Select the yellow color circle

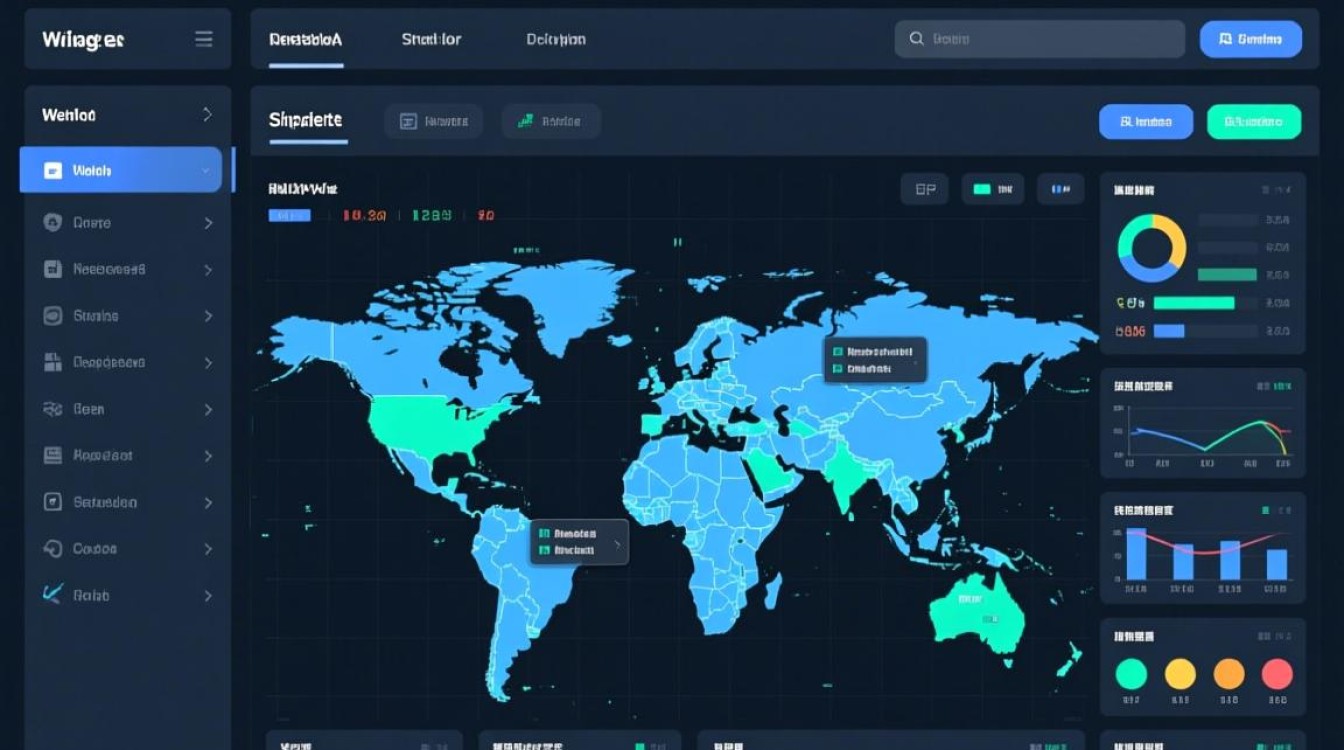[1180, 674]
